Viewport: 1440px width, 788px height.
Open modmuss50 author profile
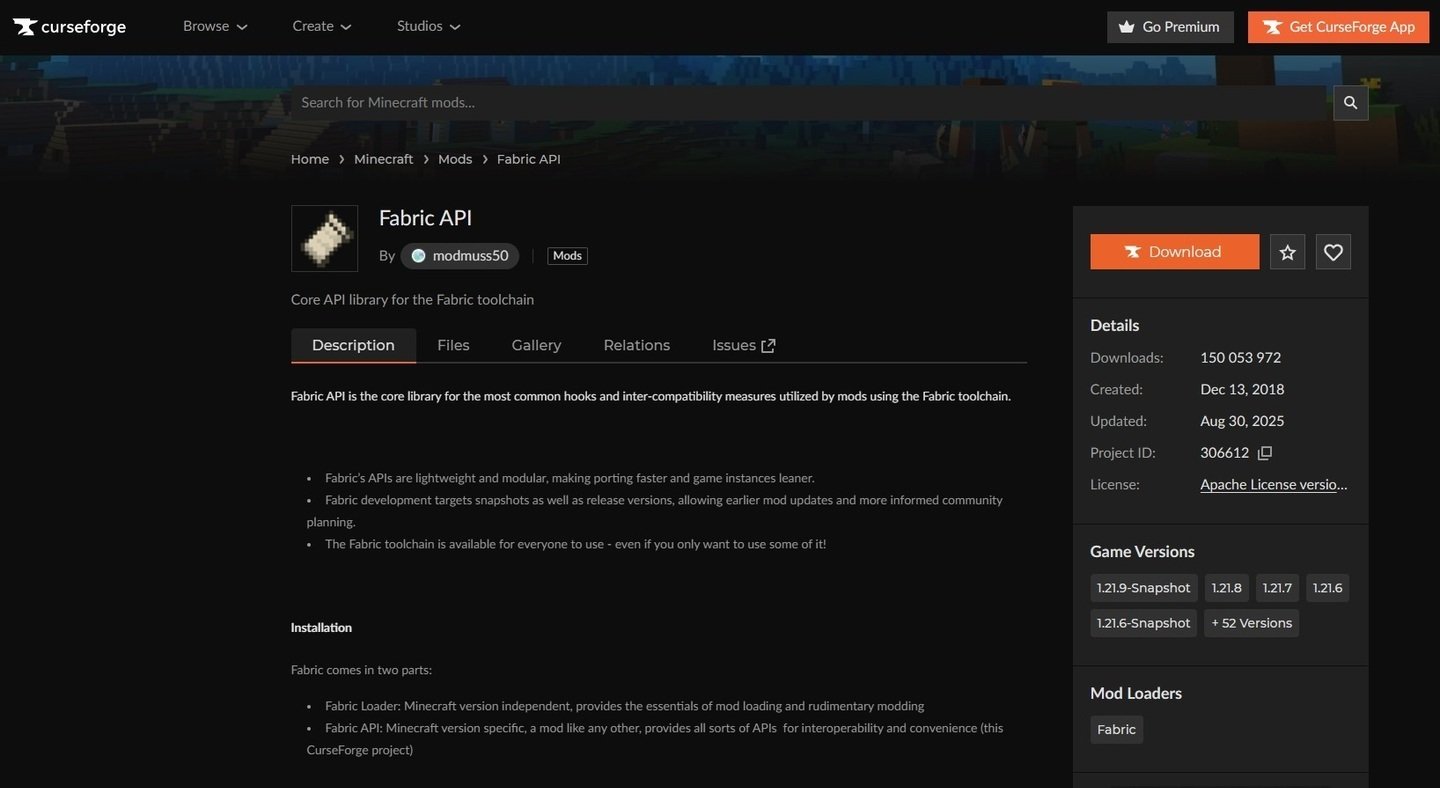(x=460, y=256)
